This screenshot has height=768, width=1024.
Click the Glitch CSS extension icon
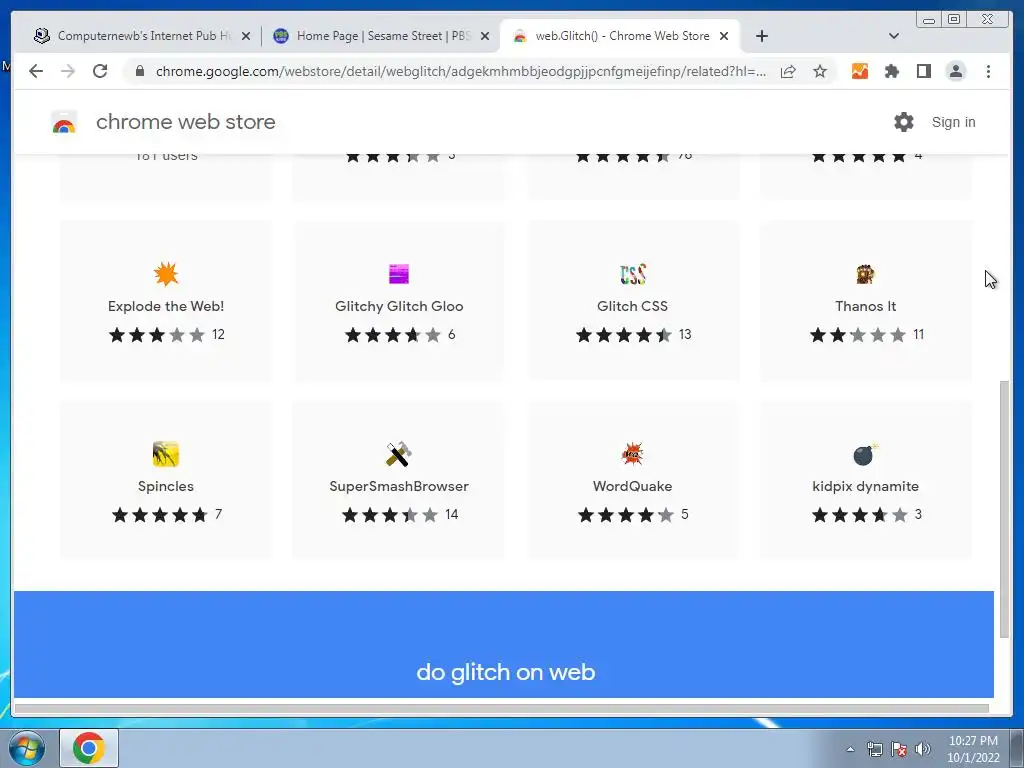coord(632,274)
